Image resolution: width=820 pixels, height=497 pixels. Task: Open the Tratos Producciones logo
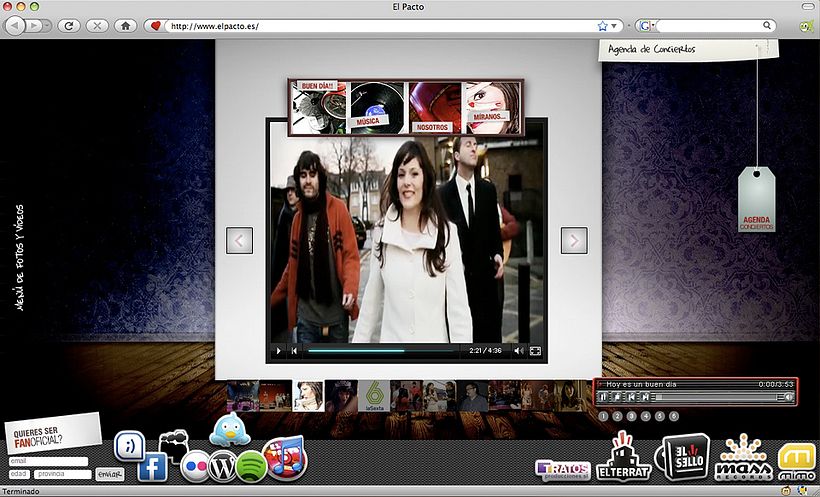click(563, 470)
